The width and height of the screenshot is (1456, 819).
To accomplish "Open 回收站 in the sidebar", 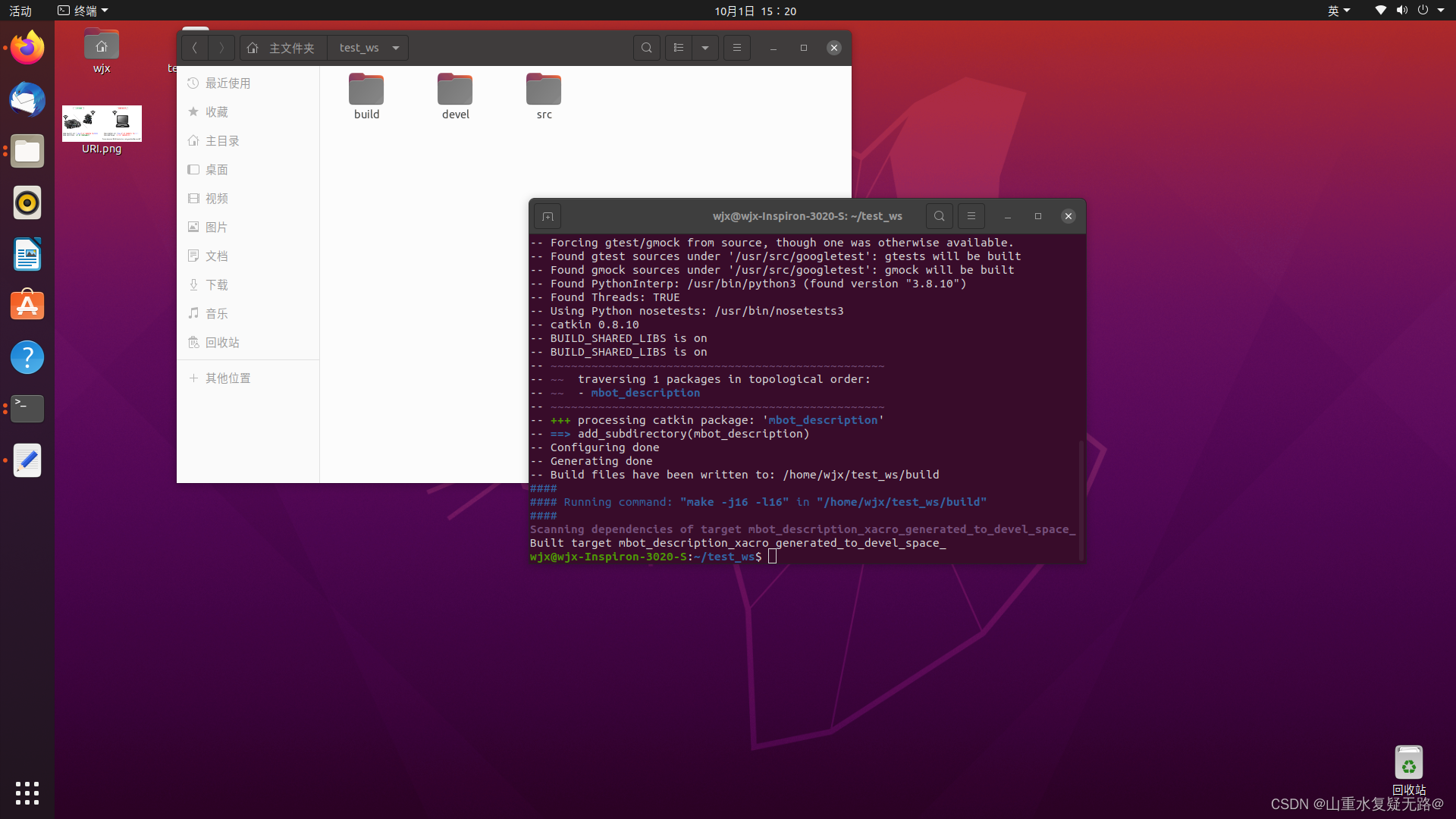I will 248,342.
